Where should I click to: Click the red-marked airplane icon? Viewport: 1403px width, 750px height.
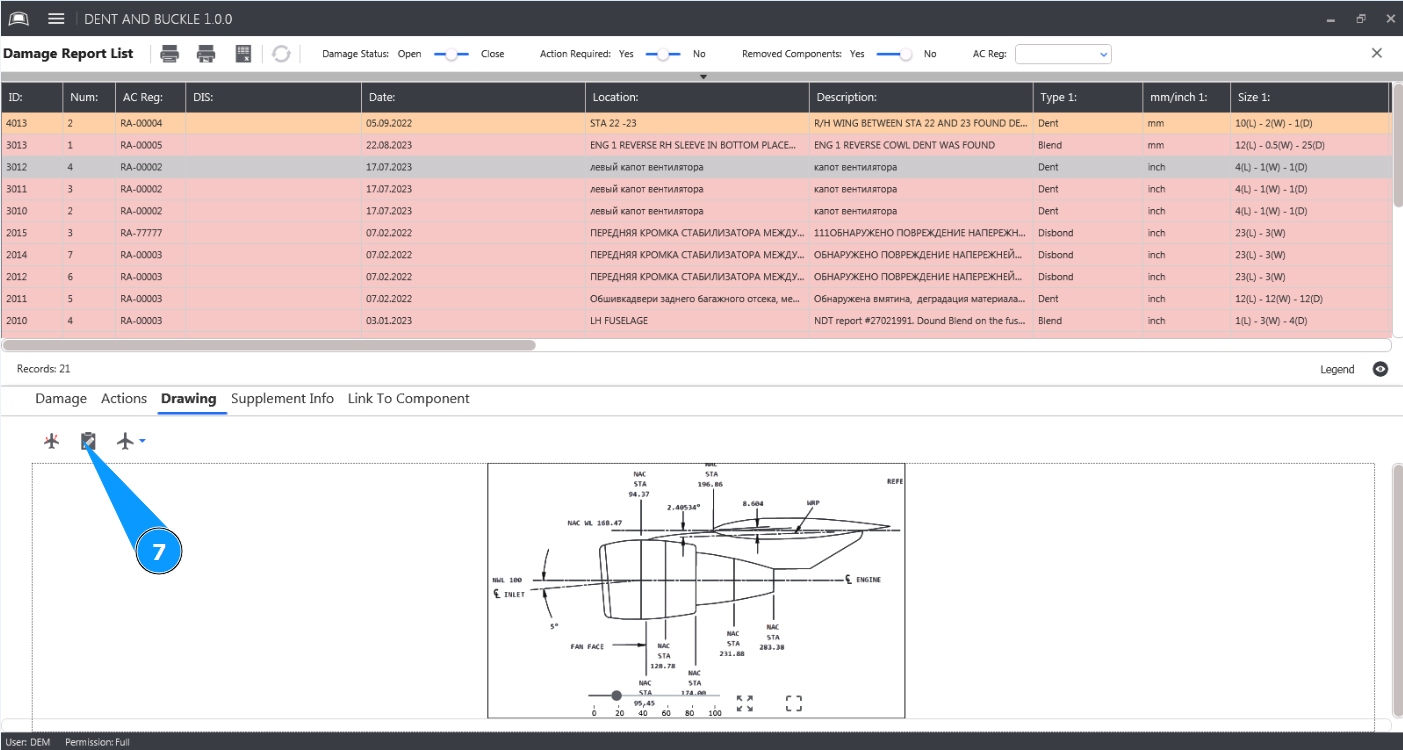click(x=52, y=441)
